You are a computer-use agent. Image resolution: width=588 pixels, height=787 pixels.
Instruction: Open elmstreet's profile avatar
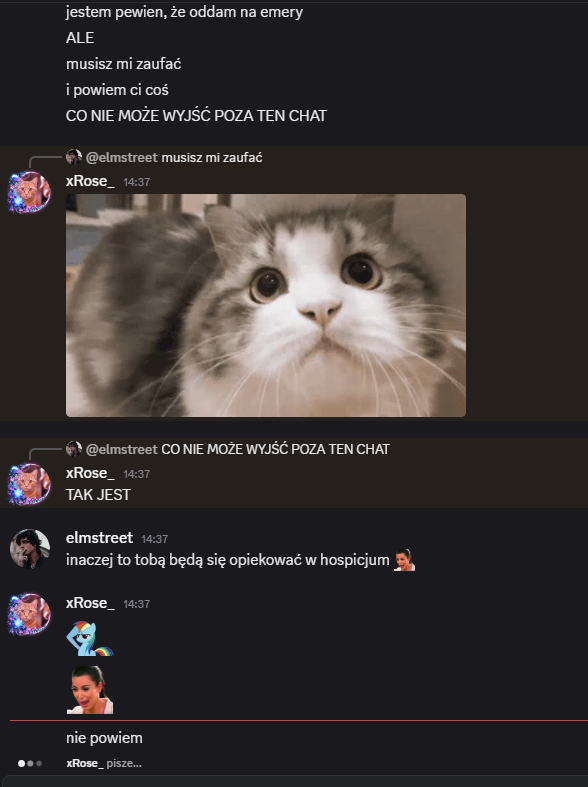click(30, 549)
